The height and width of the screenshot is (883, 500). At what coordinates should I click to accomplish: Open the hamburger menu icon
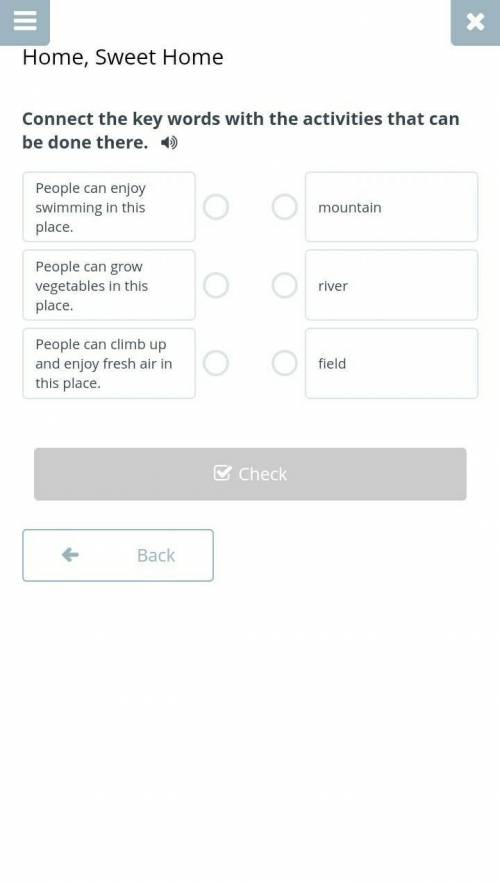25,21
